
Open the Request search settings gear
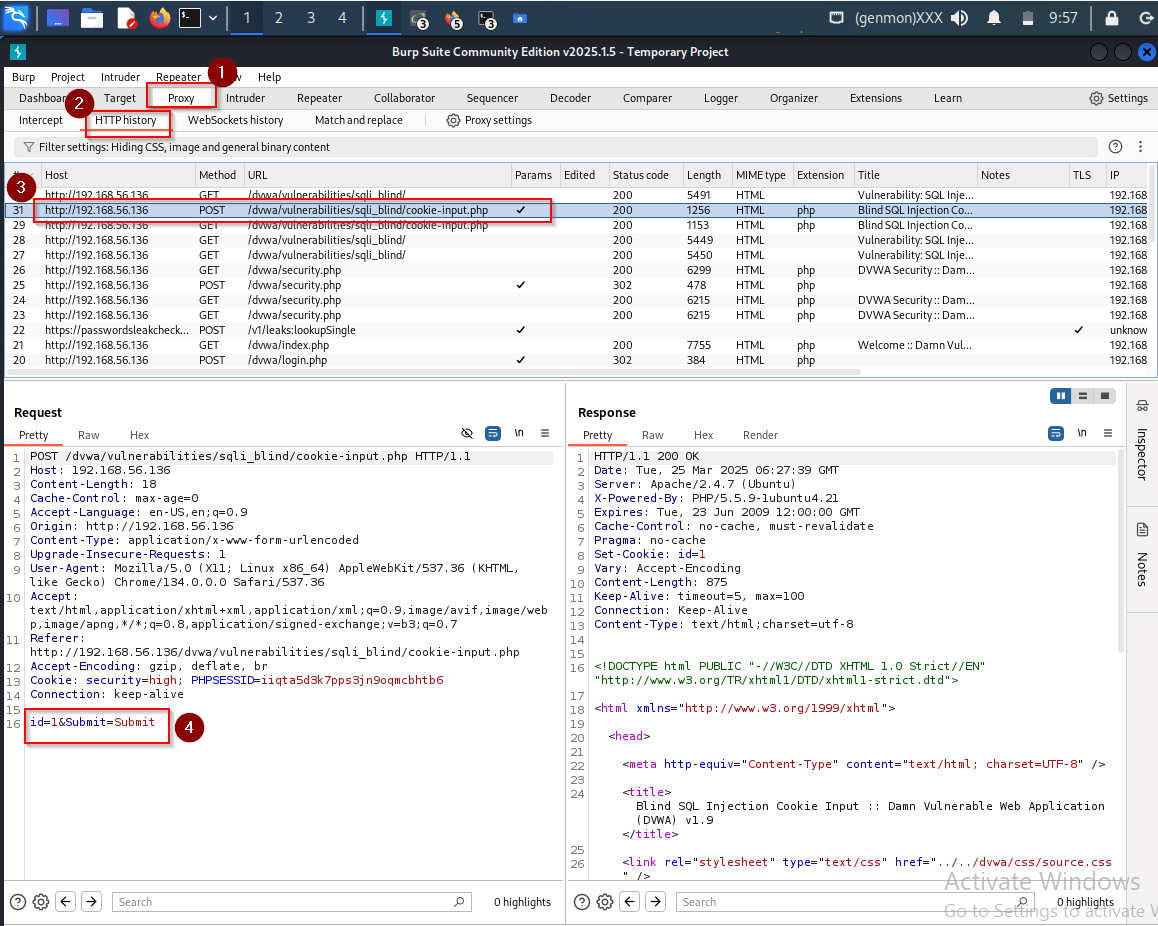[x=41, y=902]
